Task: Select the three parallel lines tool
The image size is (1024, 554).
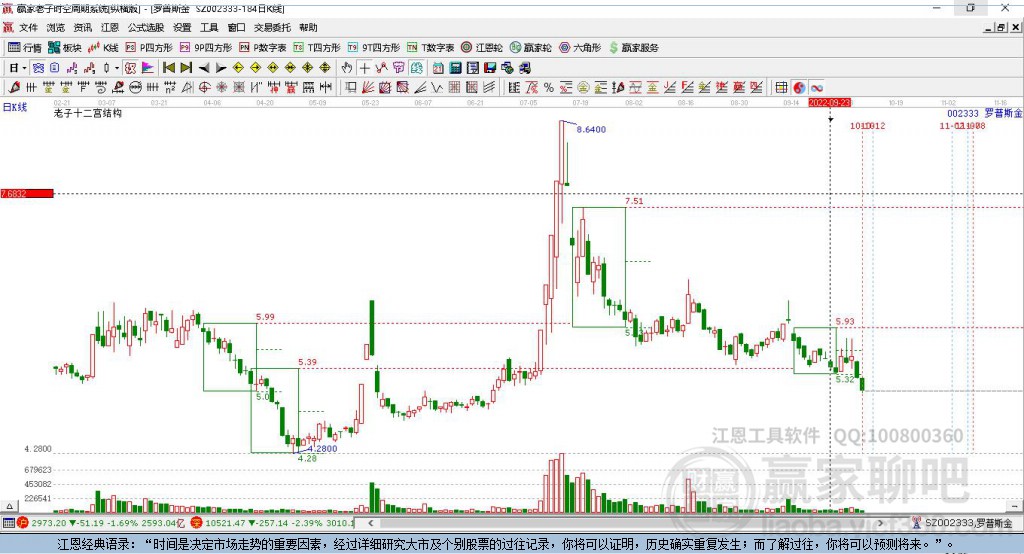Action: [x=488, y=88]
